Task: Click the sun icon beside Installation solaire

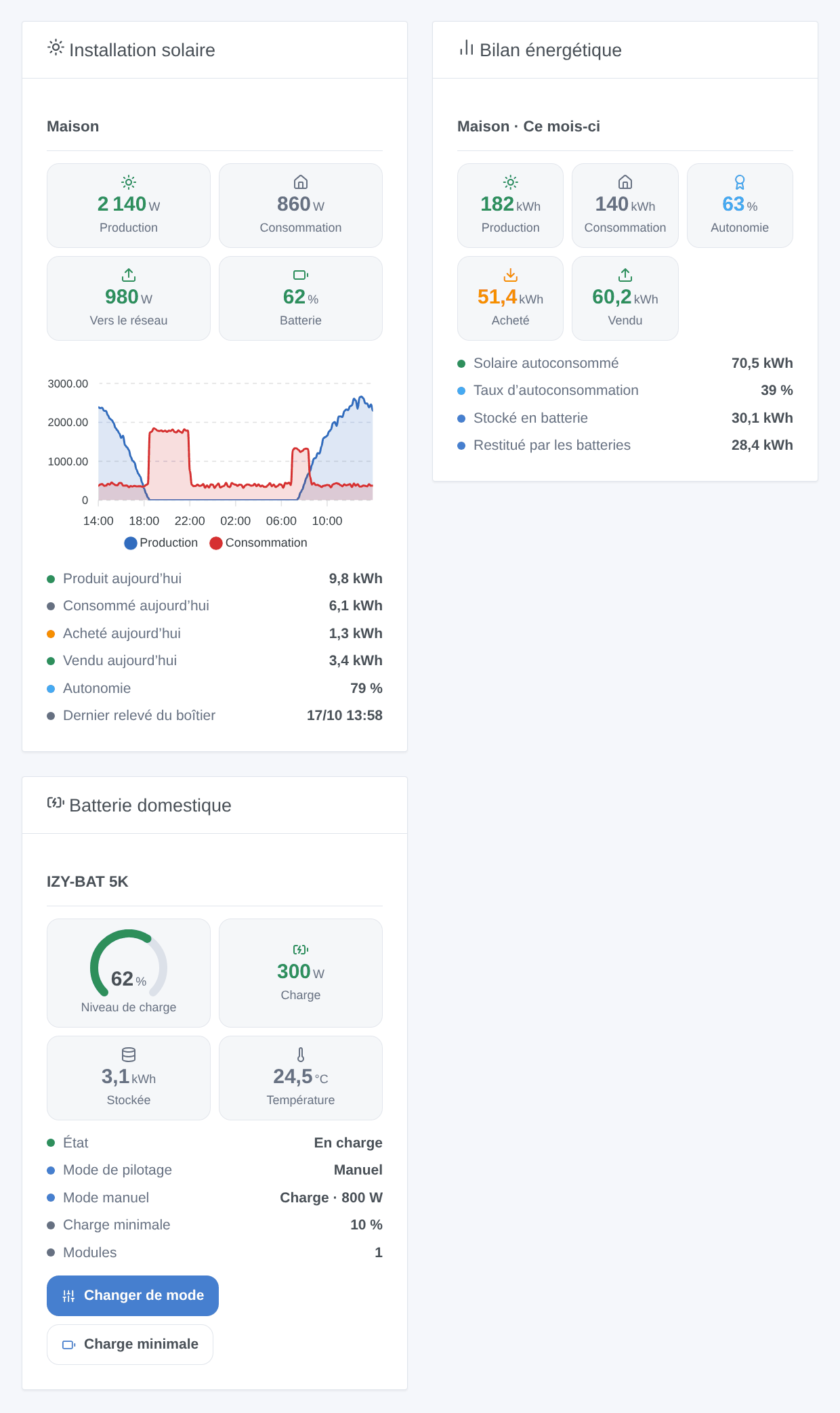Action: coord(56,47)
